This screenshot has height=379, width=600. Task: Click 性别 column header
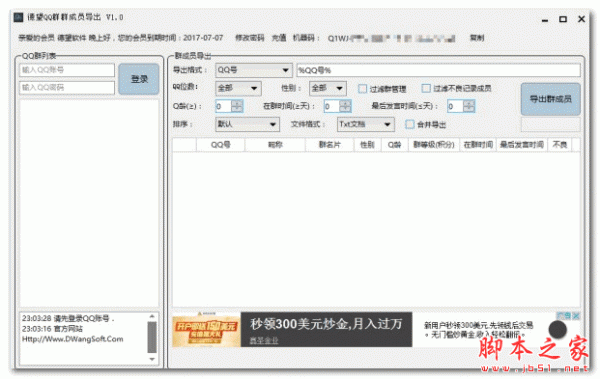[367, 145]
